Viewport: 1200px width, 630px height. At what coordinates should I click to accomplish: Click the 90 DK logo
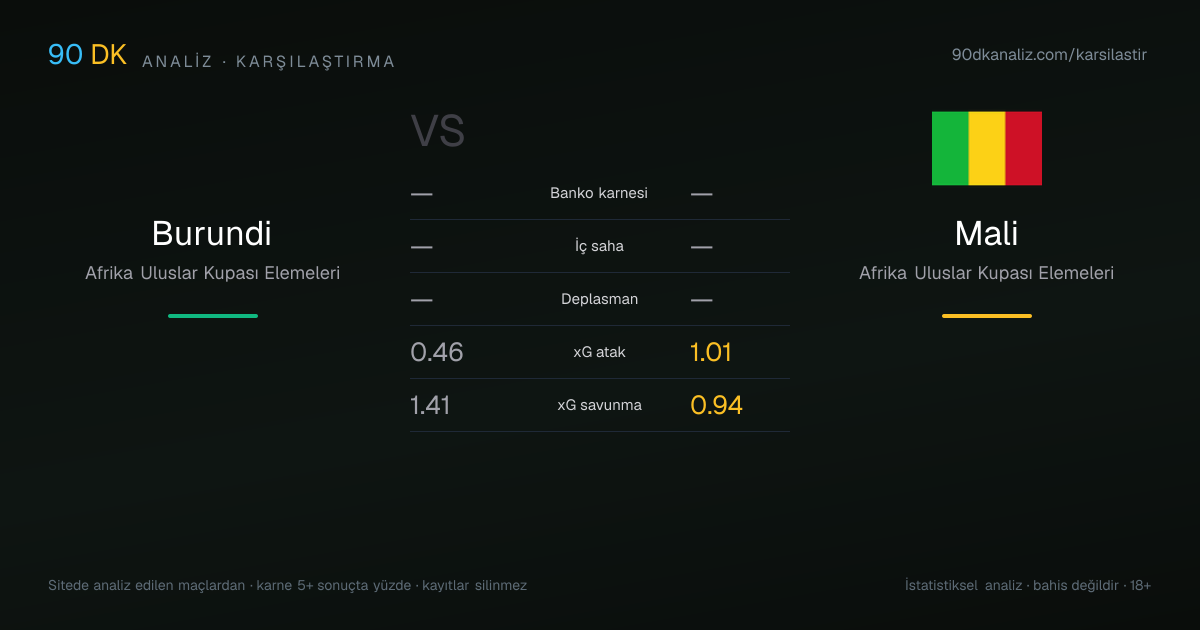tap(88, 55)
